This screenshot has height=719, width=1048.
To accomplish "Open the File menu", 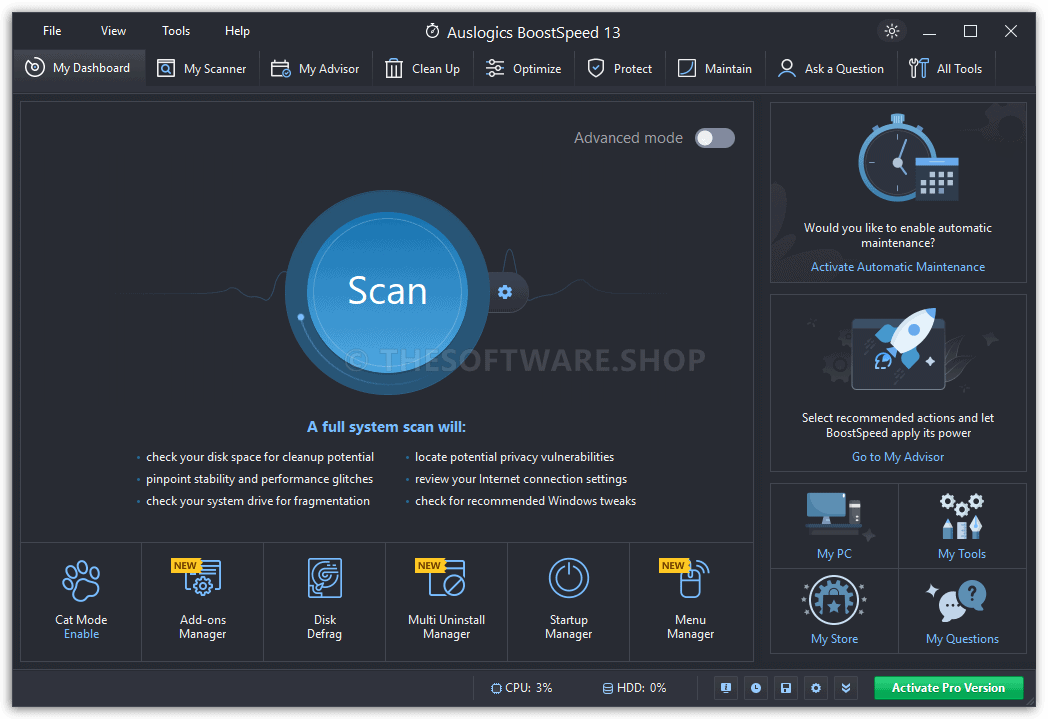I will pos(52,31).
